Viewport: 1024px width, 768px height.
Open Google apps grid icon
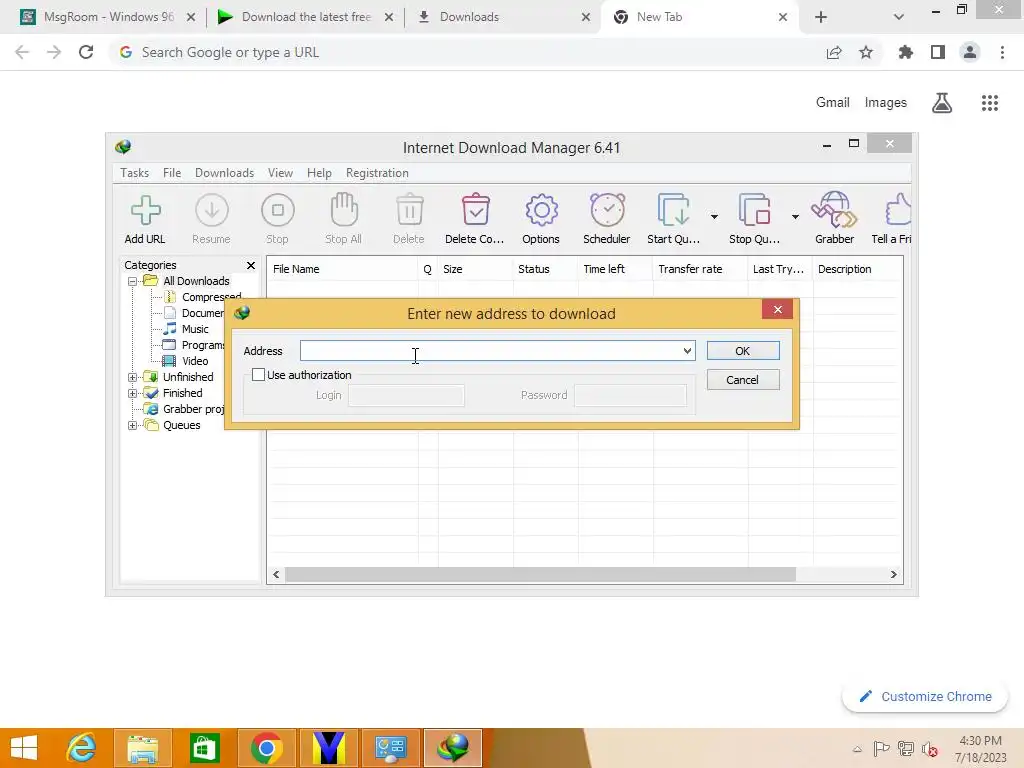990,103
